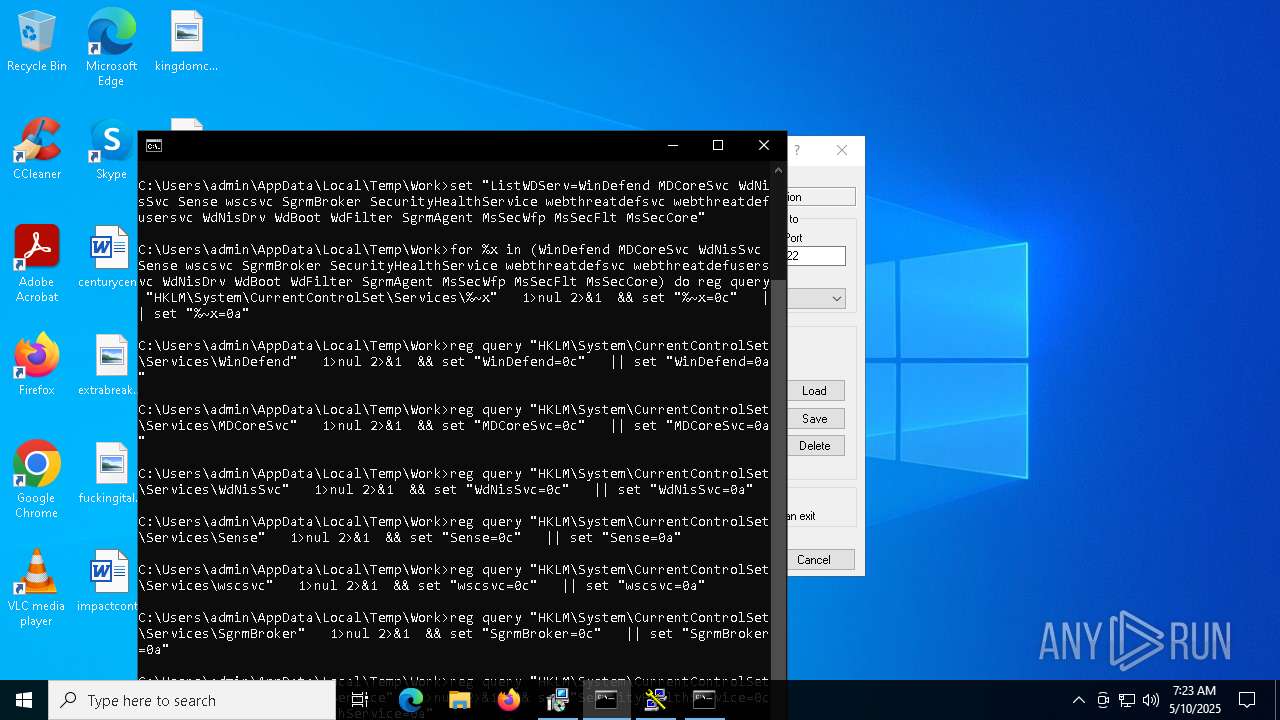Image resolution: width=1280 pixels, height=720 pixels.
Task: Open Microsoft Edge desktop shortcut
Action: pyautogui.click(x=111, y=48)
